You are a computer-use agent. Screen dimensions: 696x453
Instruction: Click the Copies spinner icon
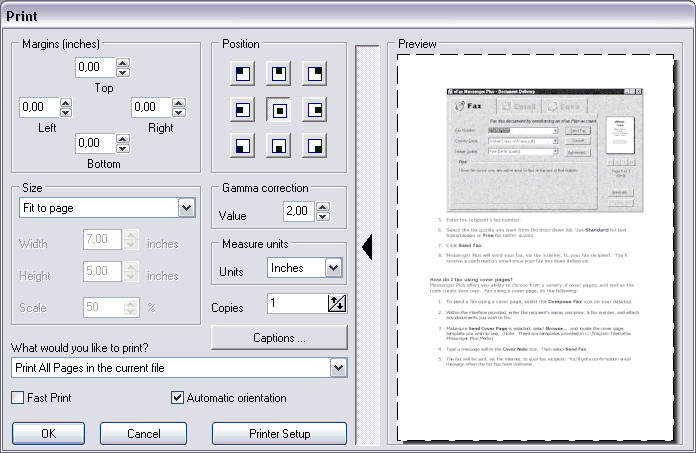(x=337, y=303)
